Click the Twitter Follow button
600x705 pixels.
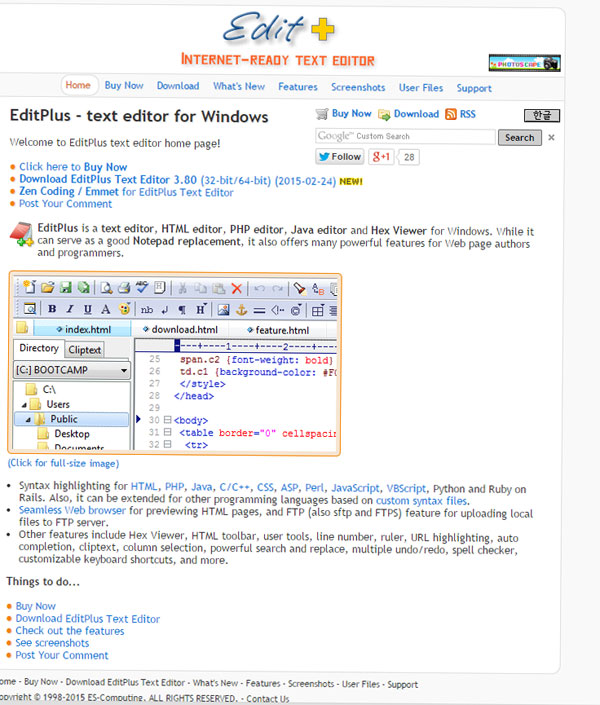340,156
